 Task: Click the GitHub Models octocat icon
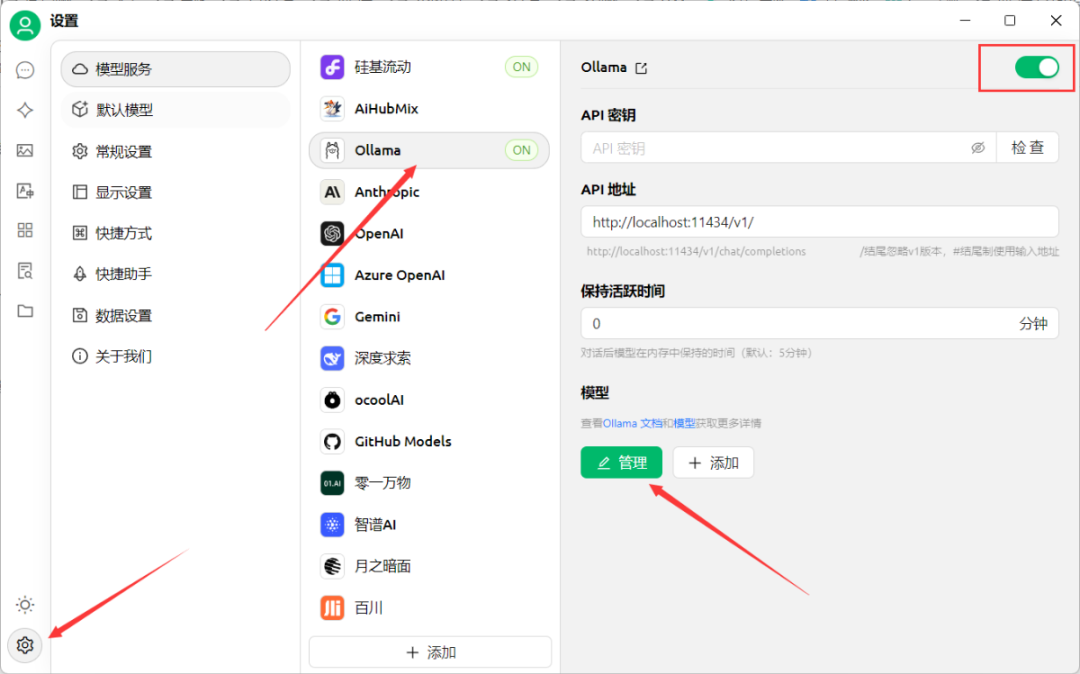point(332,441)
